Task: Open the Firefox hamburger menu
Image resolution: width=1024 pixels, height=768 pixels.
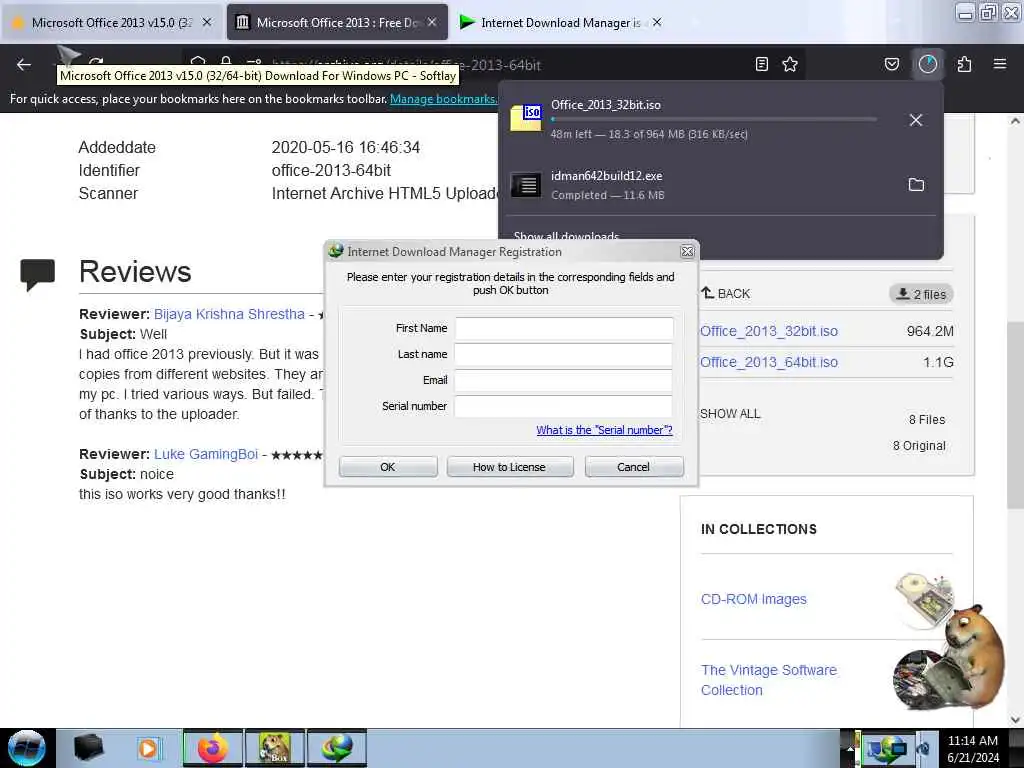Action: coord(1000,64)
